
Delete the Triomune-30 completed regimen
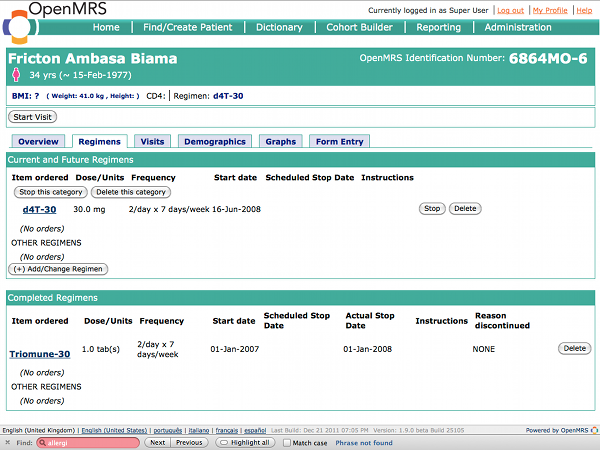pyautogui.click(x=574, y=348)
